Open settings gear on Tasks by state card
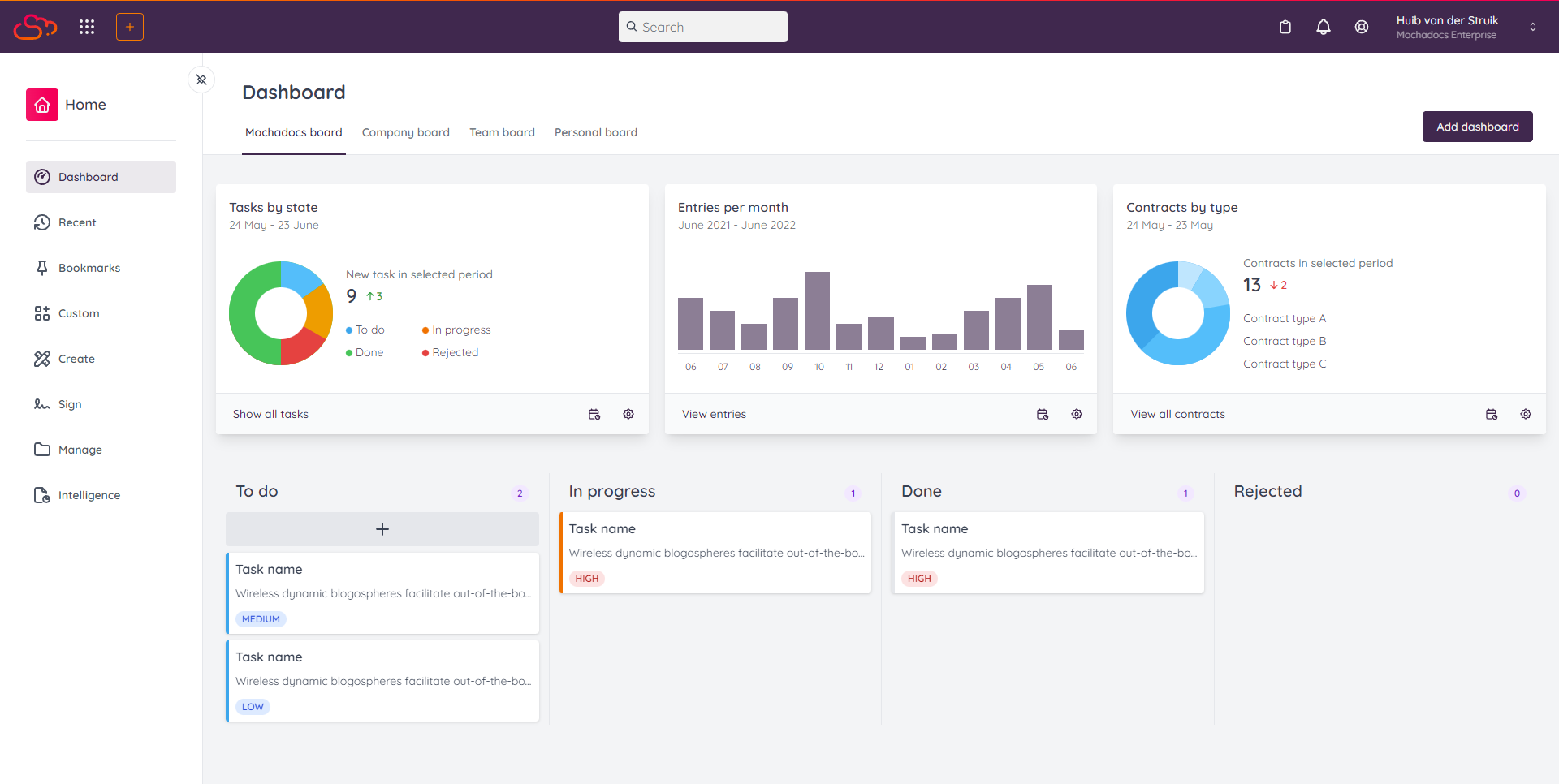This screenshot has width=1559, height=784. point(628,414)
